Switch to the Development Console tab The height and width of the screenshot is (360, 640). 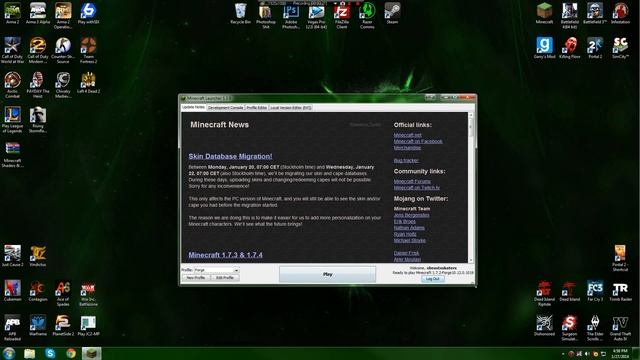pyautogui.click(x=225, y=108)
